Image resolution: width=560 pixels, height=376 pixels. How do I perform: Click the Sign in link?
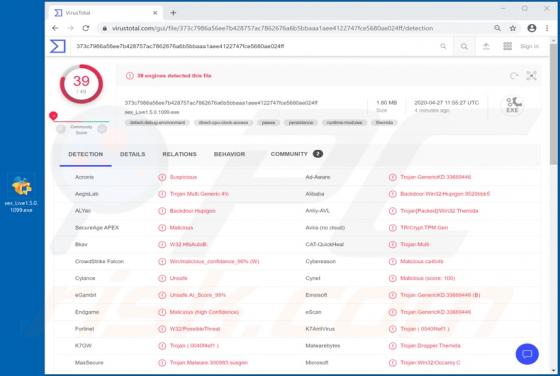tap(529, 46)
